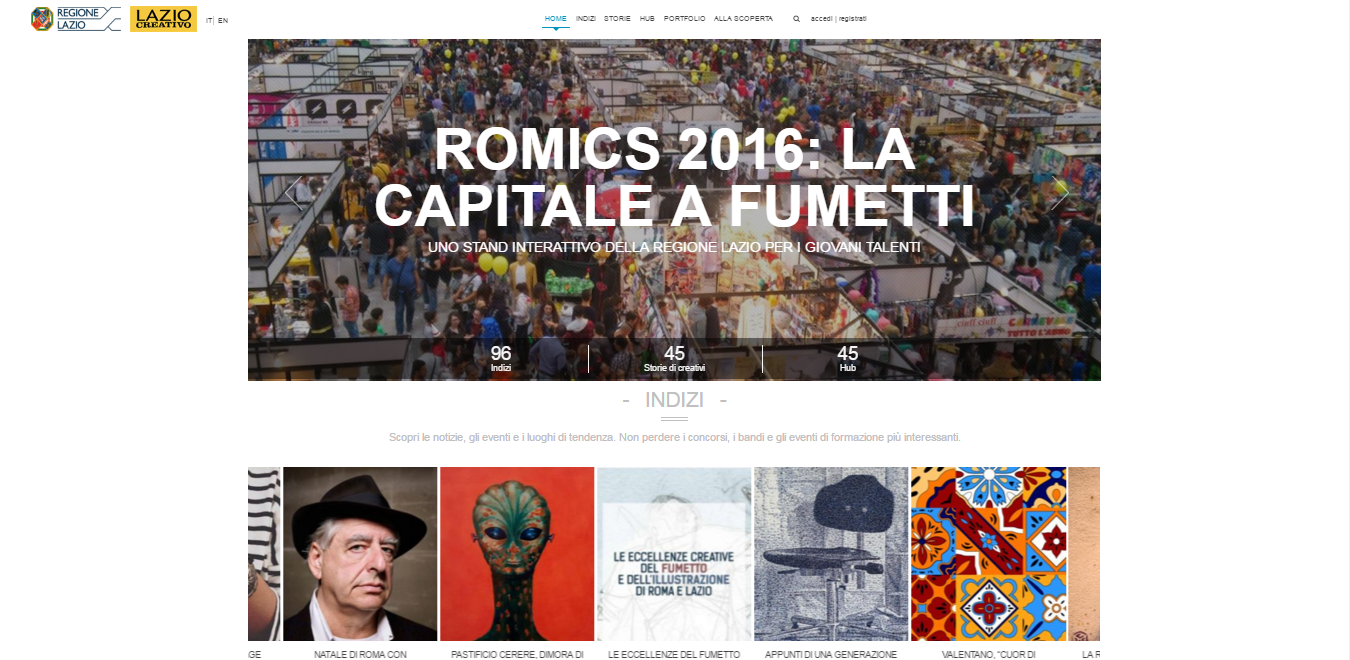Open the INDIZI menu item
The width and height of the screenshot is (1350, 660).
pos(586,19)
